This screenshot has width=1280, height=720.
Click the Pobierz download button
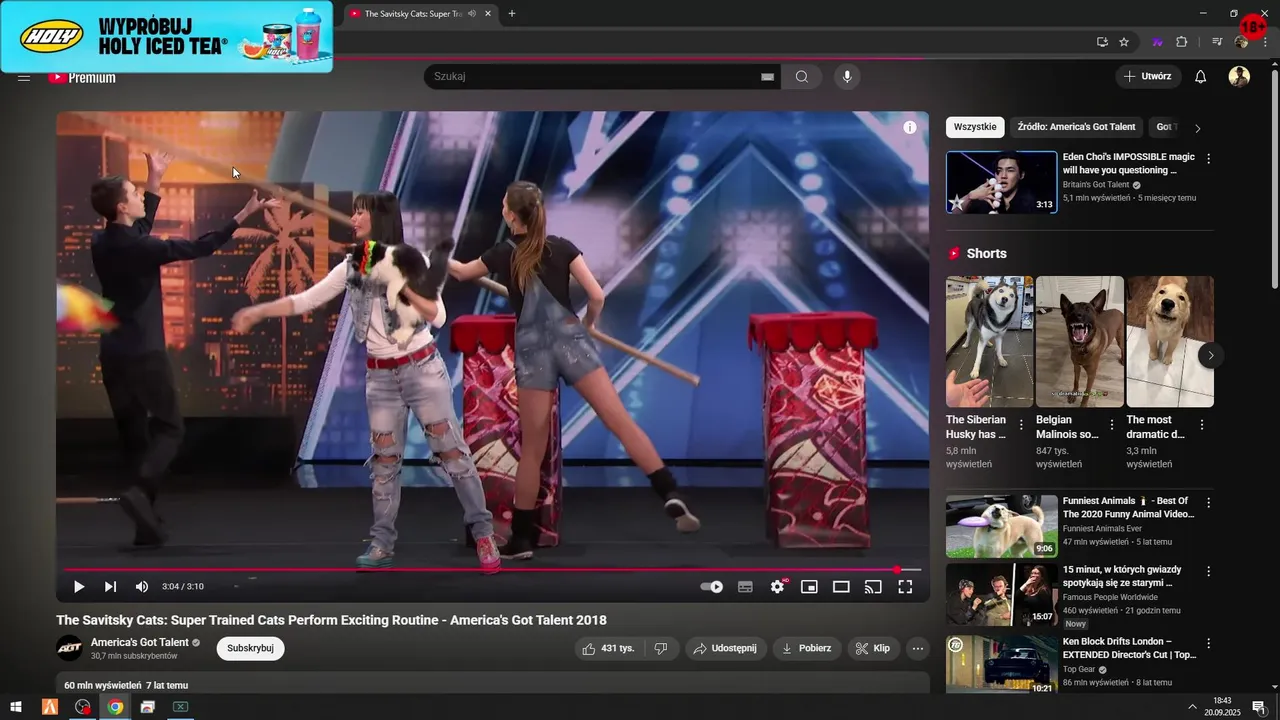click(807, 648)
